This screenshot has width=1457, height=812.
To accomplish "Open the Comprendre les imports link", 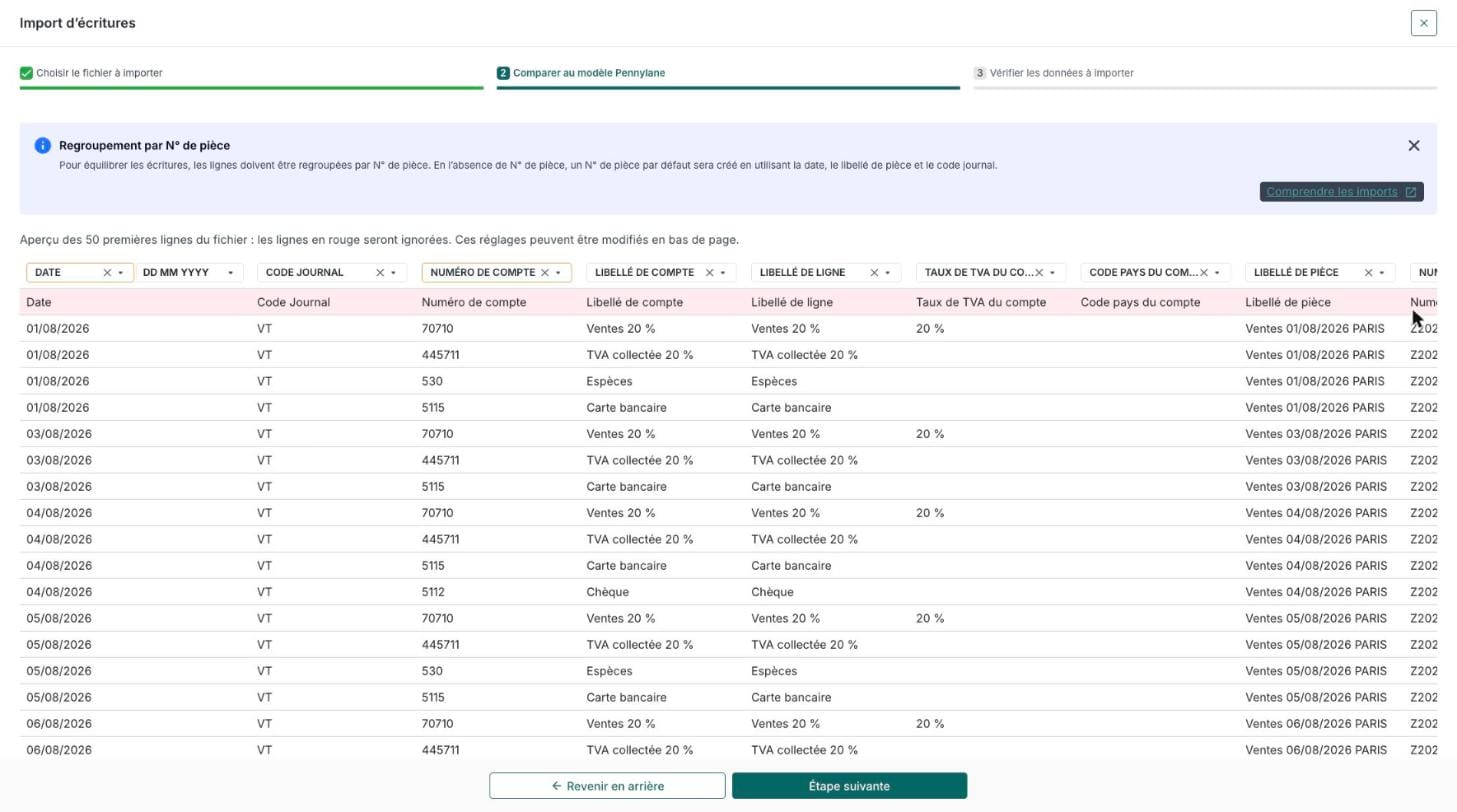I will (1341, 192).
